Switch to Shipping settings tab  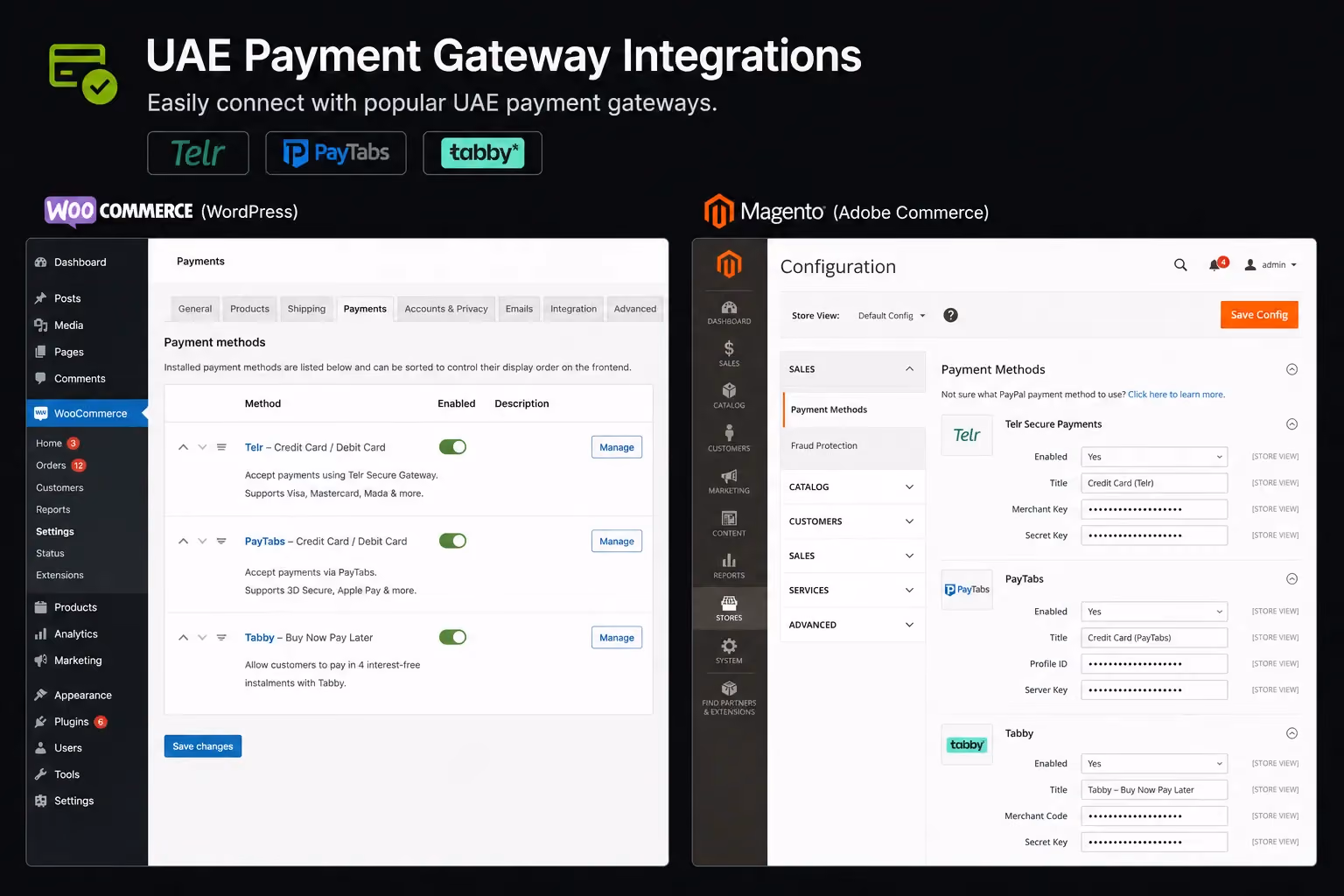[306, 309]
